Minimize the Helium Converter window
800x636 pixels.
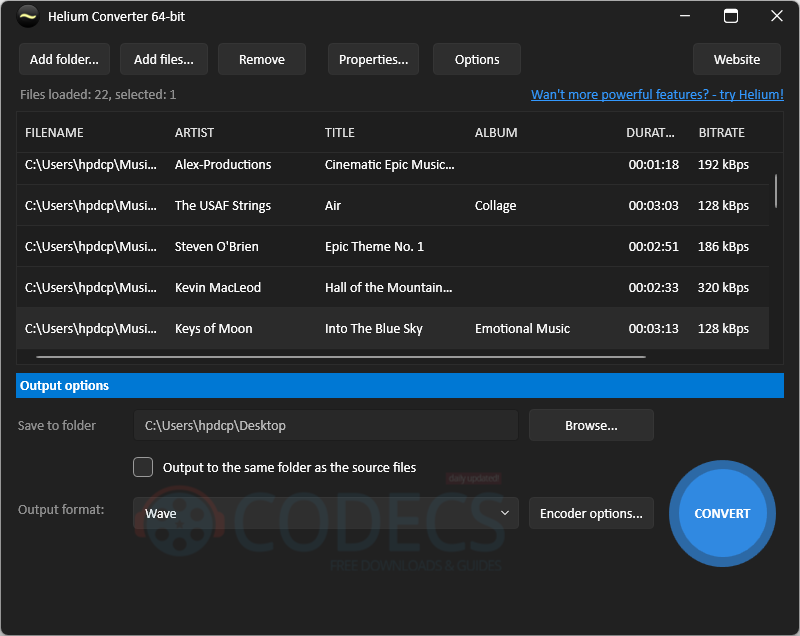(685, 16)
